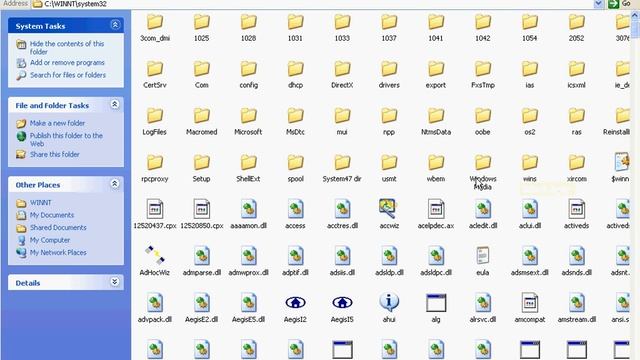The height and width of the screenshot is (360, 640).
Task: Open Add or remove programs
Action: [67, 62]
